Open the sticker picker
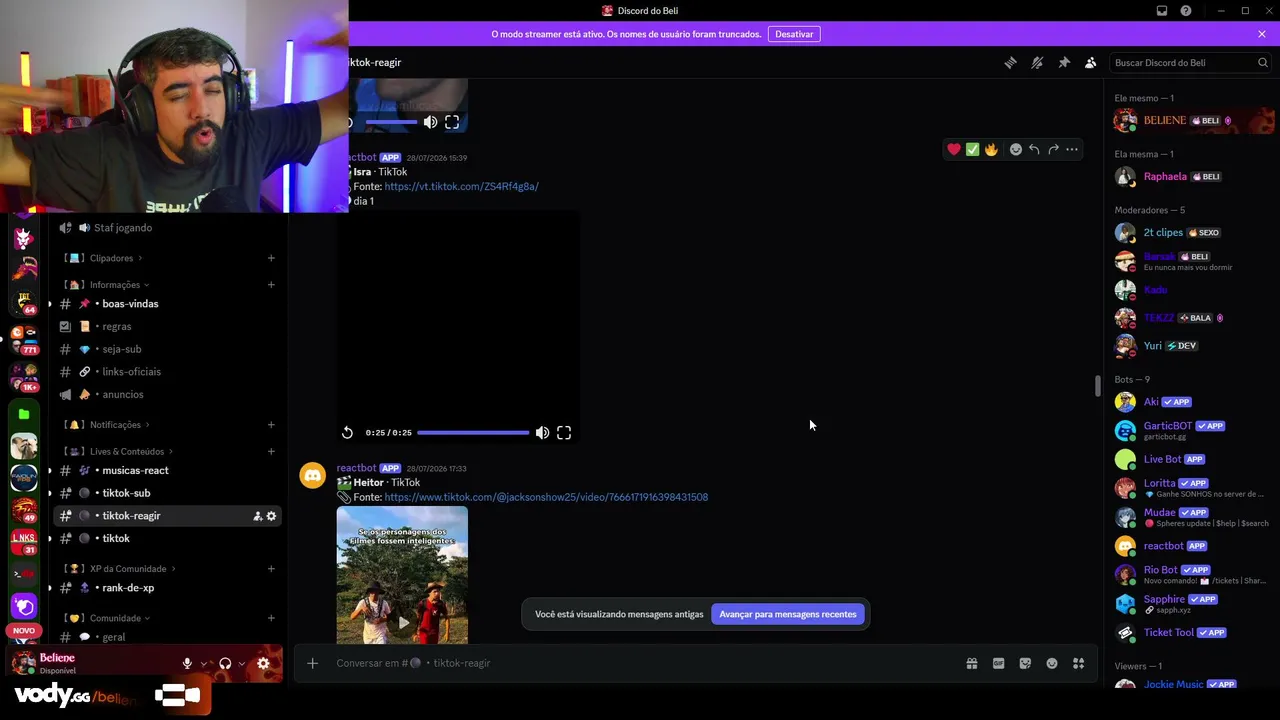This screenshot has height=720, width=1280. click(1025, 663)
